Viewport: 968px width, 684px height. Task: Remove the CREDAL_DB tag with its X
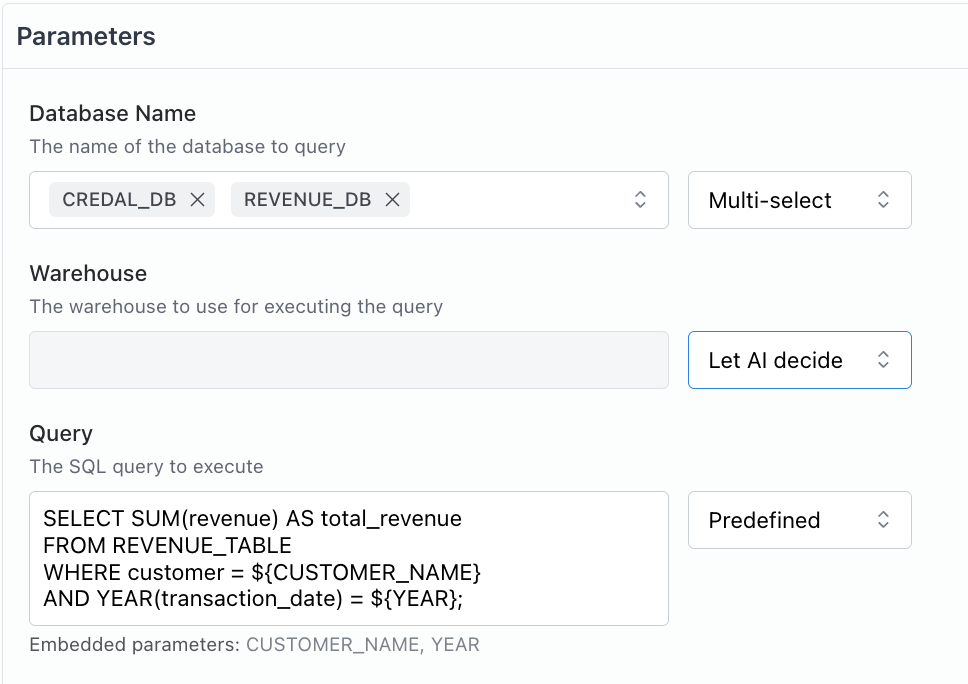click(x=197, y=200)
